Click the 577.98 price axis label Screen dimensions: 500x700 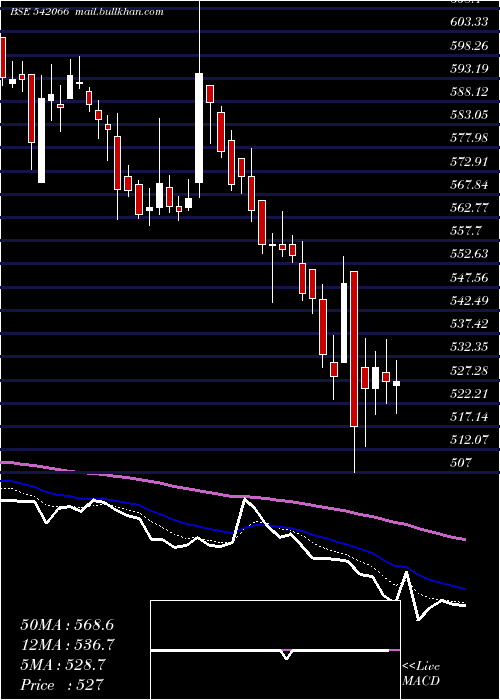tap(469, 138)
